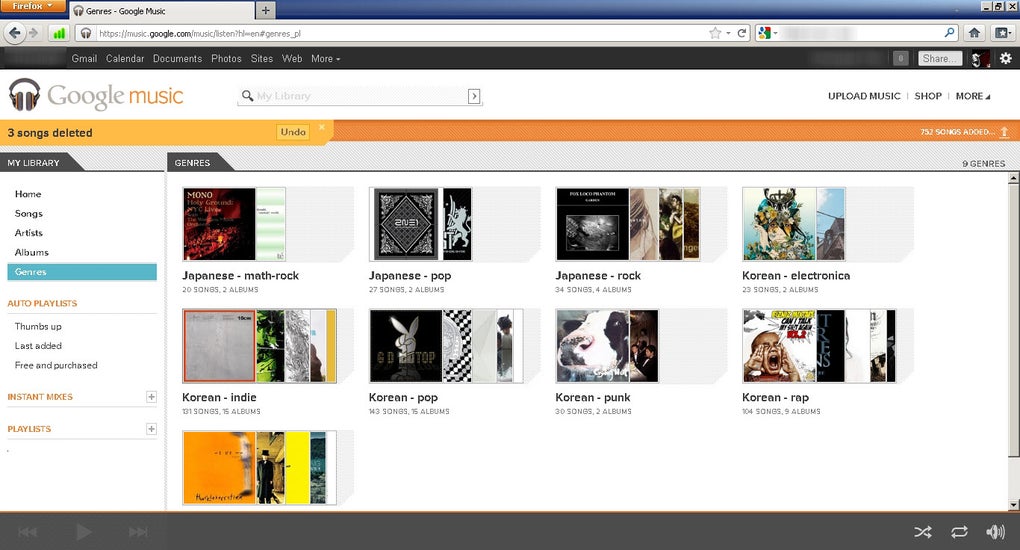Click the green signal bars toolbar icon
Screen dimensions: 1020x550
click(x=59, y=33)
